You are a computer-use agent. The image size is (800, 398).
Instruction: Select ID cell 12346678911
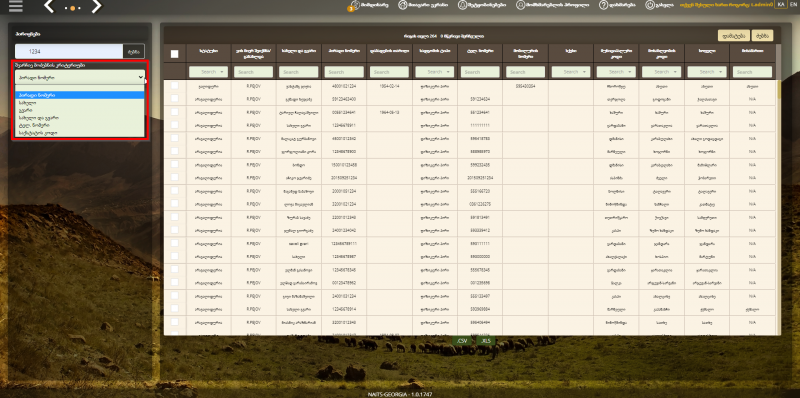(x=344, y=125)
